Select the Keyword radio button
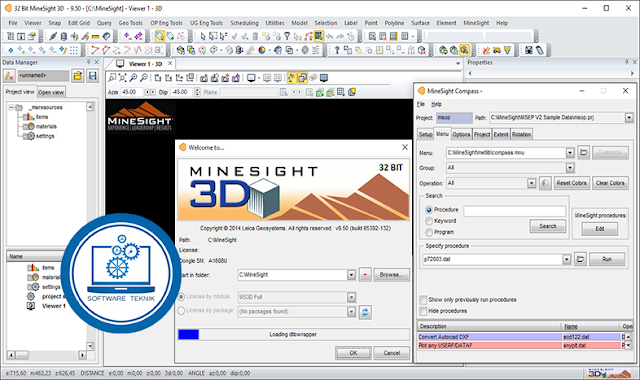 [429, 221]
